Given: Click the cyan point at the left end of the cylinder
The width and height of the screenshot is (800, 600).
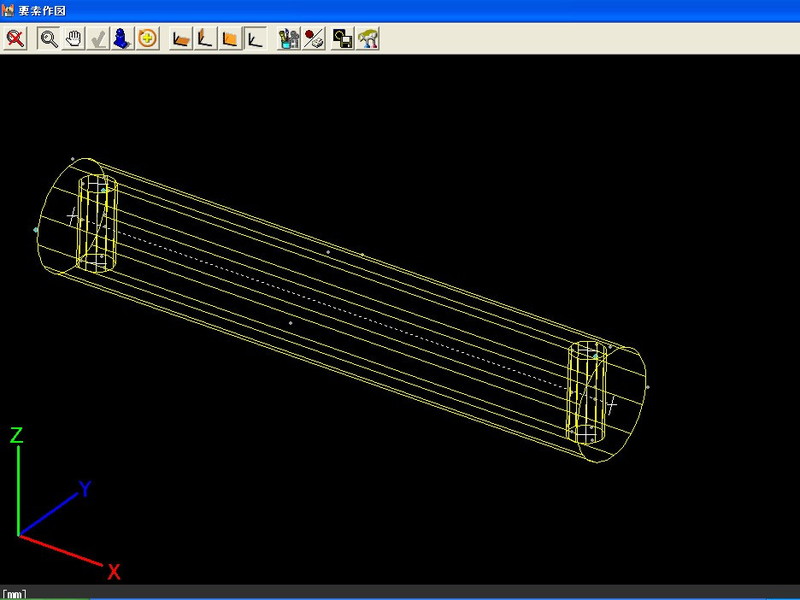Looking at the screenshot, I should (x=36, y=230).
